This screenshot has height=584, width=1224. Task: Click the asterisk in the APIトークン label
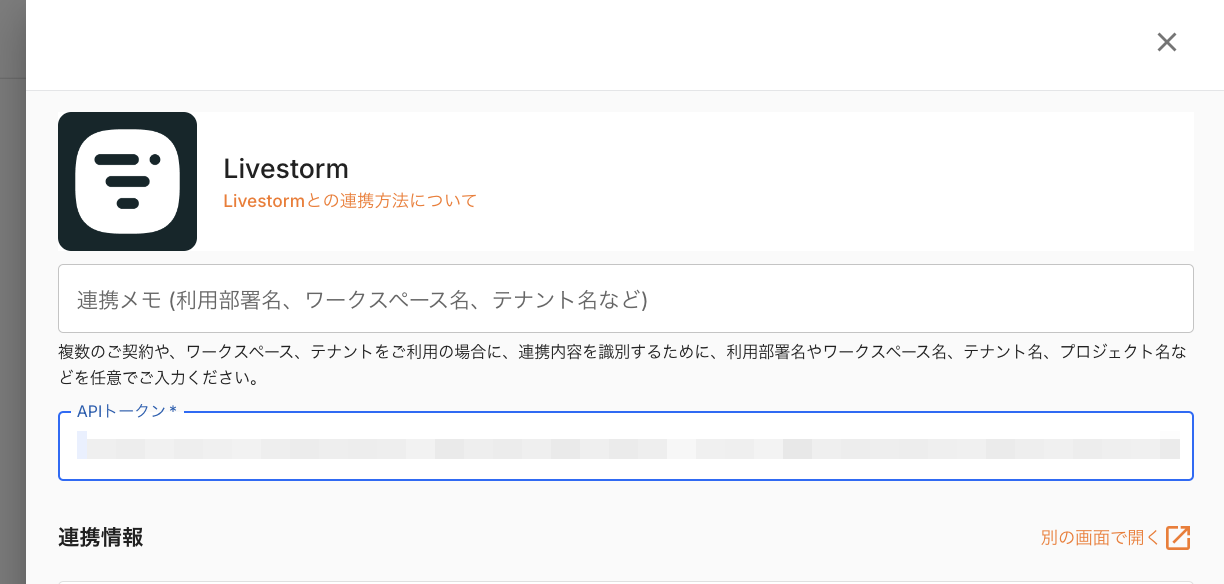click(x=173, y=412)
